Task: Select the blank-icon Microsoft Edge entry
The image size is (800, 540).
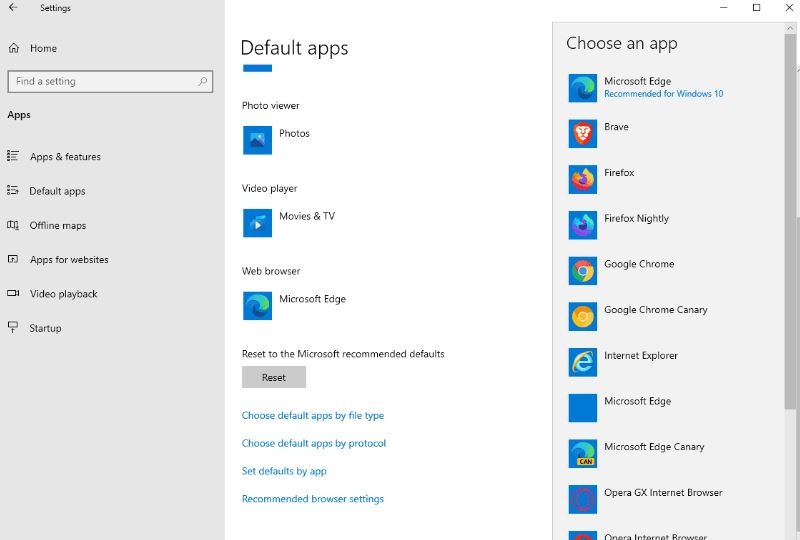Action: click(x=583, y=408)
